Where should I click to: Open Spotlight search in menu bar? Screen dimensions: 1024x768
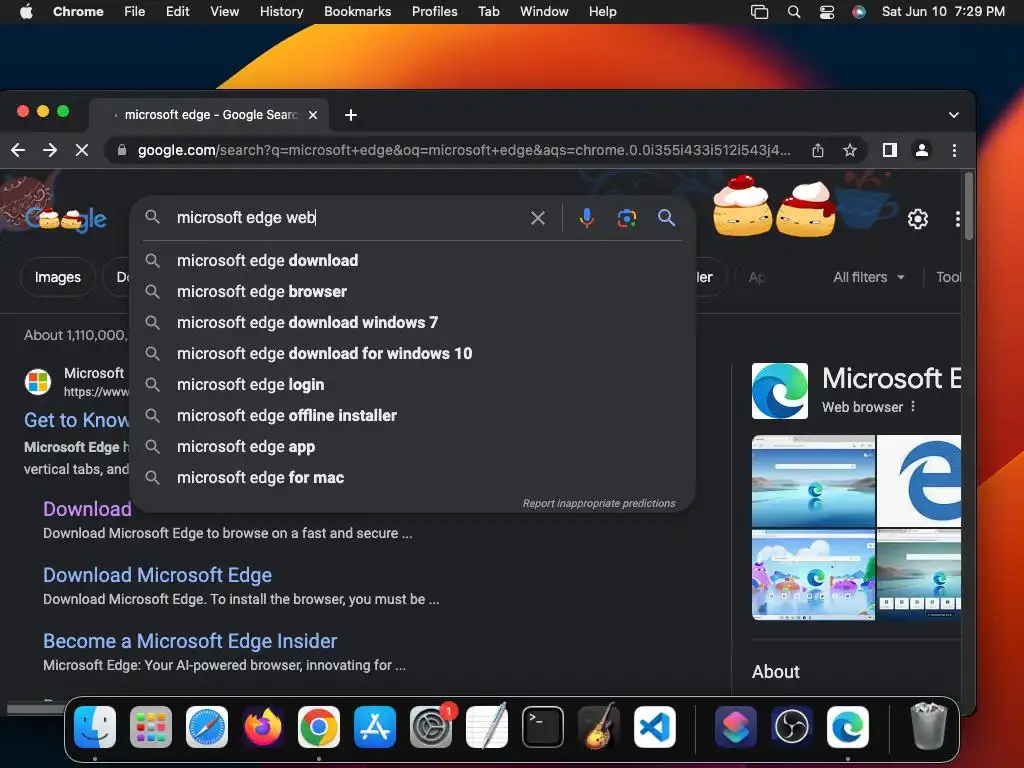tap(793, 12)
